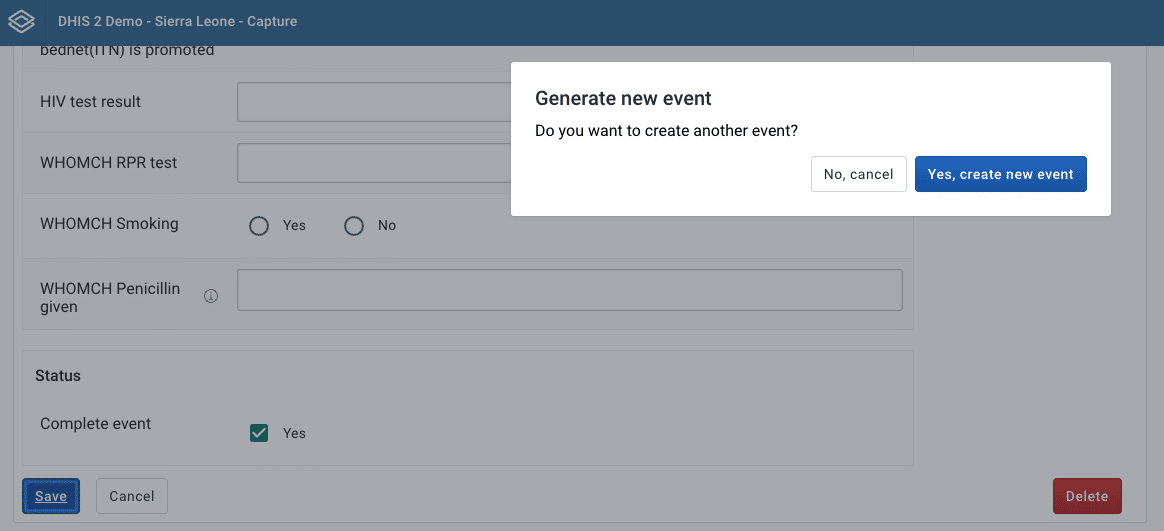Click the Status section heading
1164x531 pixels.
(58, 376)
